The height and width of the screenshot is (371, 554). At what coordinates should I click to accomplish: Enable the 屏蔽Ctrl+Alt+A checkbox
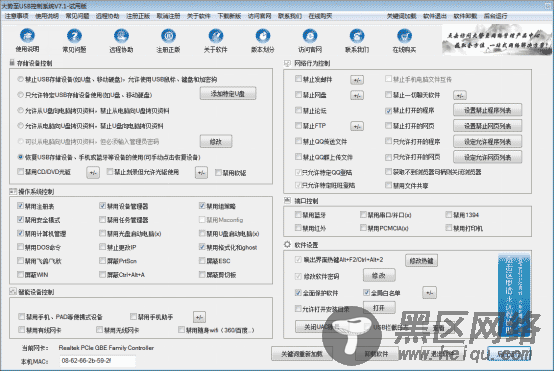point(102,275)
